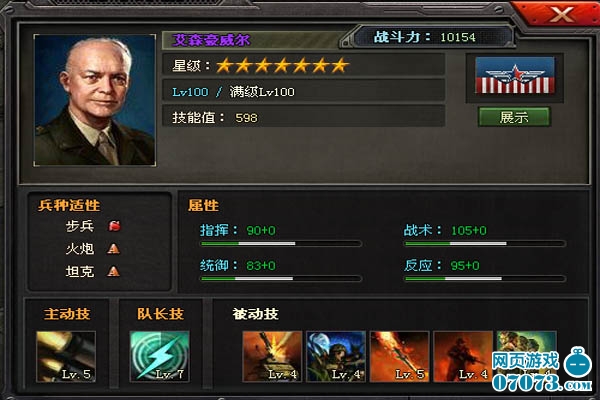Click the flaming rocket passive skill Lv.5

pos(399,356)
